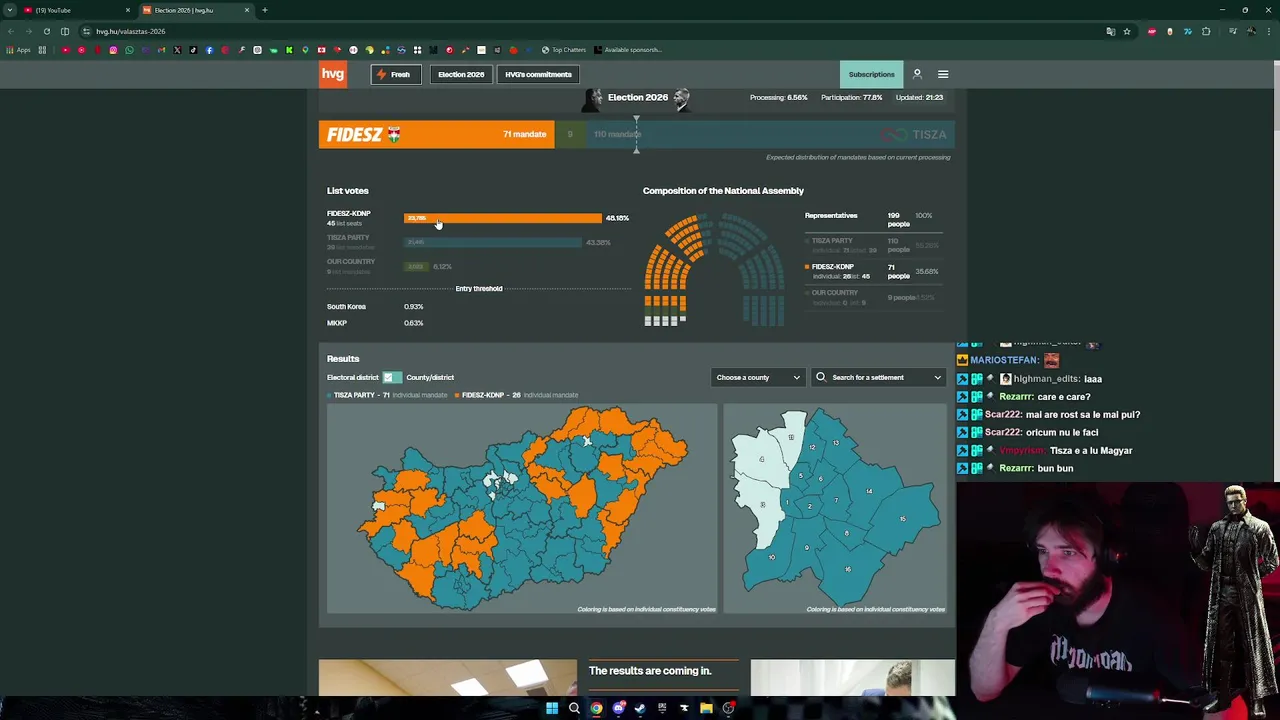Open the Instagram bookmark
The height and width of the screenshot is (720, 1280).
tap(113, 50)
